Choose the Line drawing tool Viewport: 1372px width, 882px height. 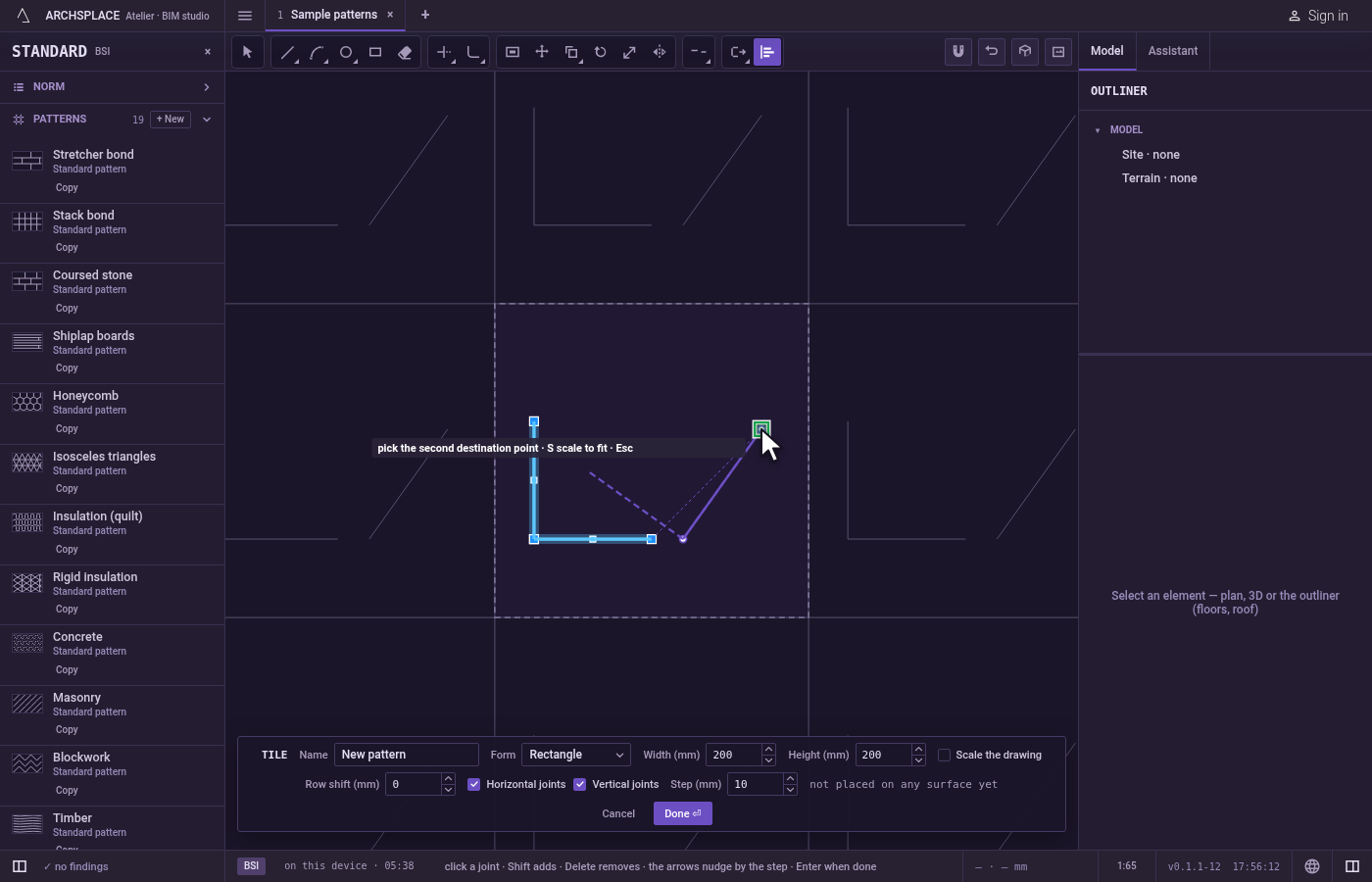[287, 52]
